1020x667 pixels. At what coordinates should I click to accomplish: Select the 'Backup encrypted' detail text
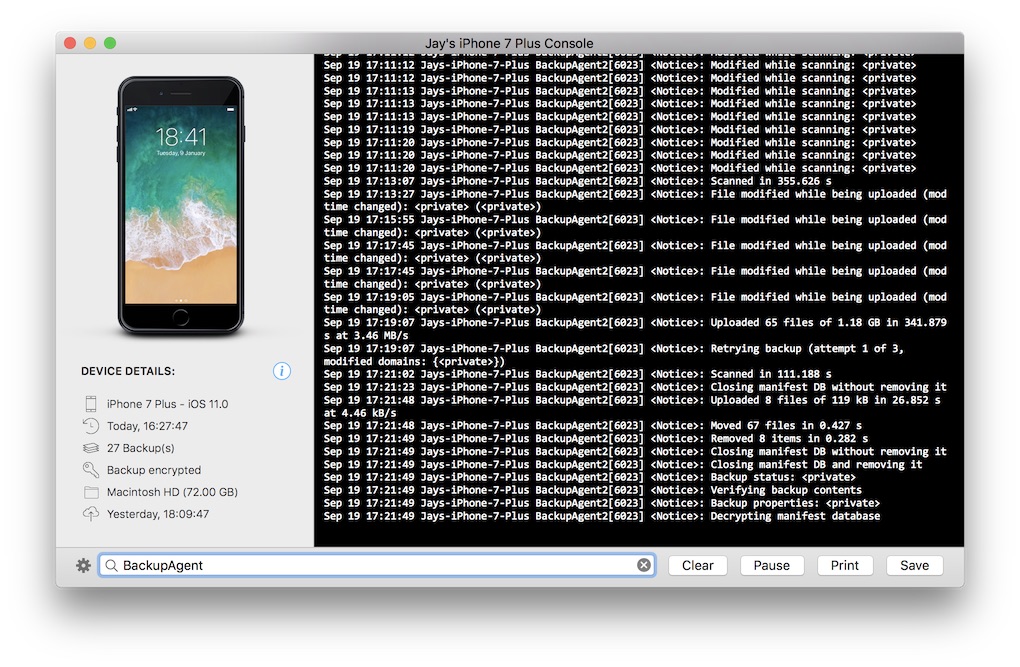pos(154,470)
